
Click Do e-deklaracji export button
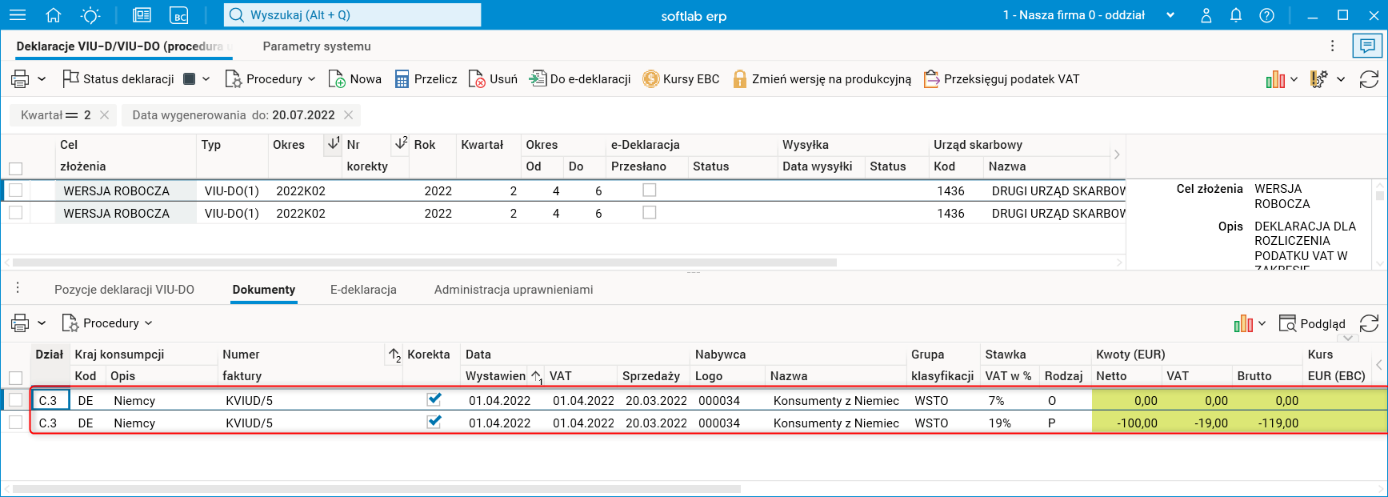580,79
